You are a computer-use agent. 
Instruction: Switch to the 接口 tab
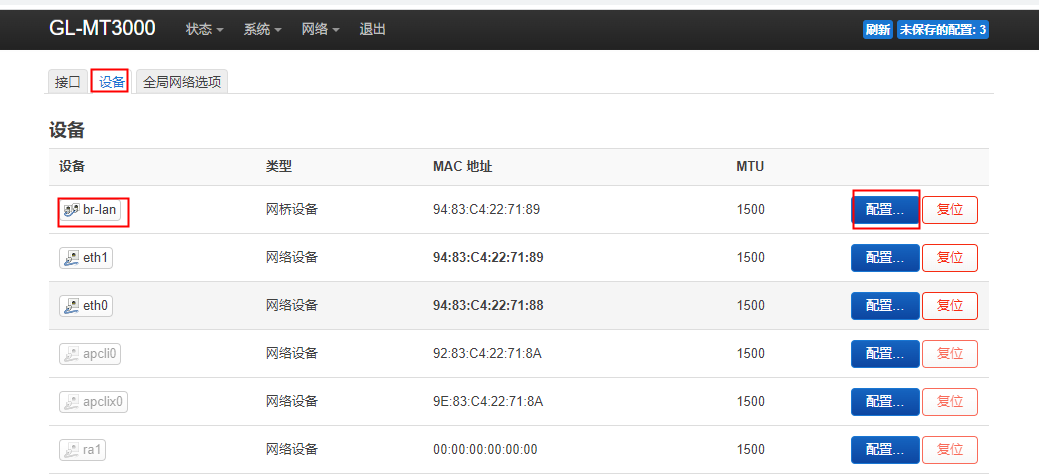click(x=68, y=82)
